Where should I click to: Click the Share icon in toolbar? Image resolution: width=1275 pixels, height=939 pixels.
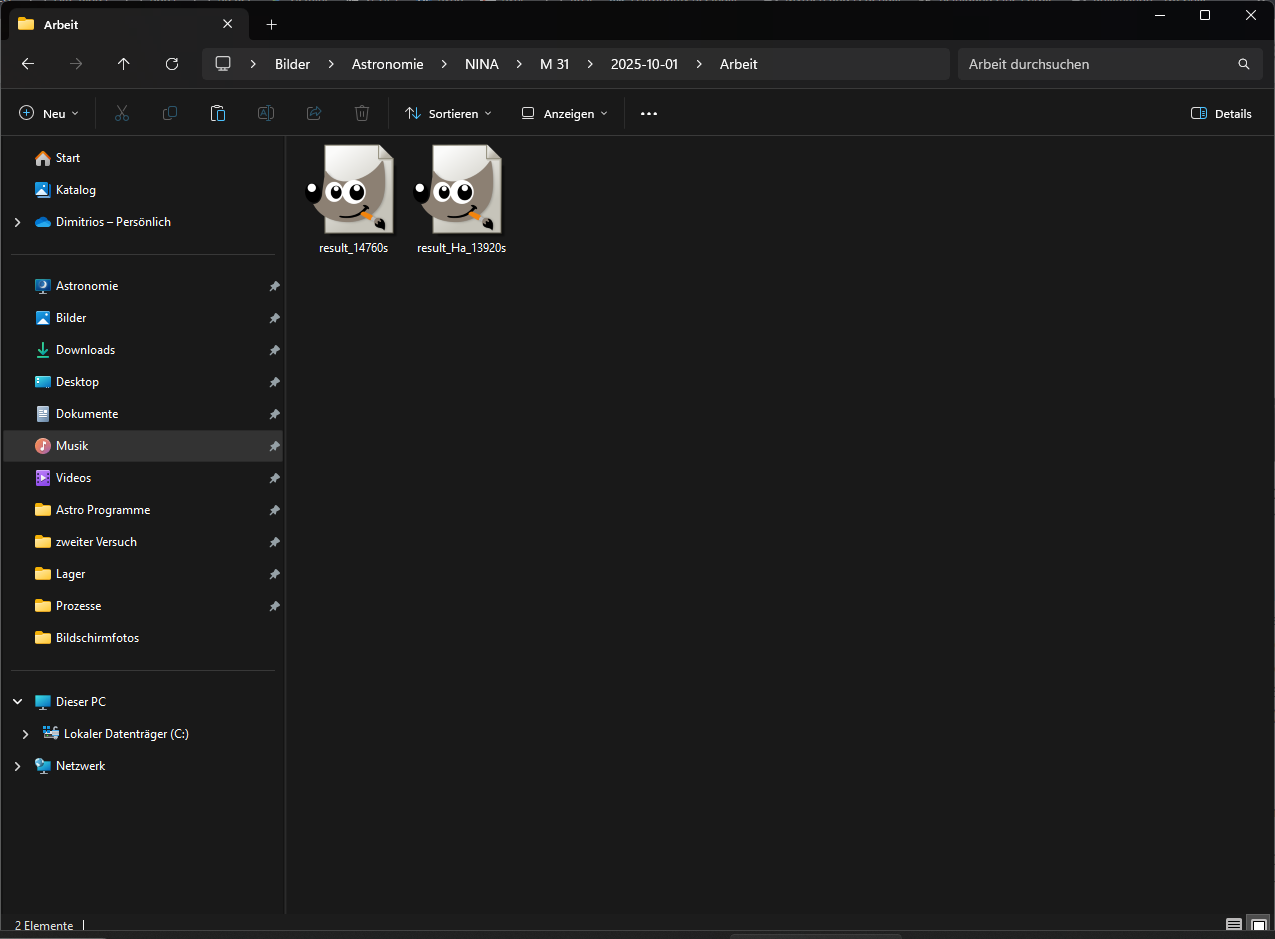point(314,114)
